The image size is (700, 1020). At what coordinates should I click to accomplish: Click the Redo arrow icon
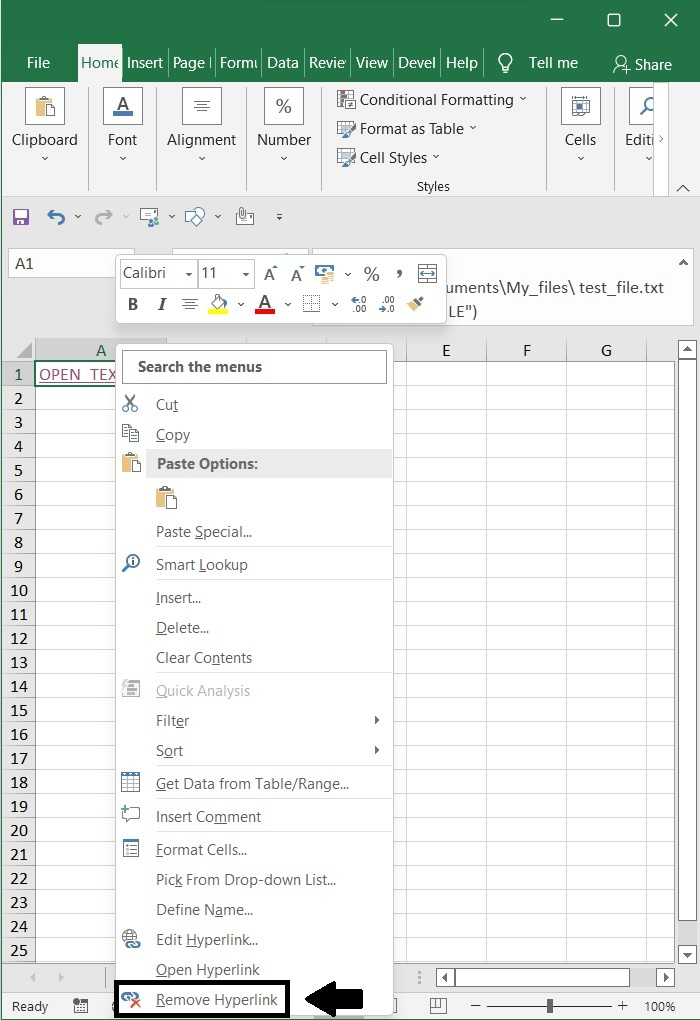[x=103, y=217]
